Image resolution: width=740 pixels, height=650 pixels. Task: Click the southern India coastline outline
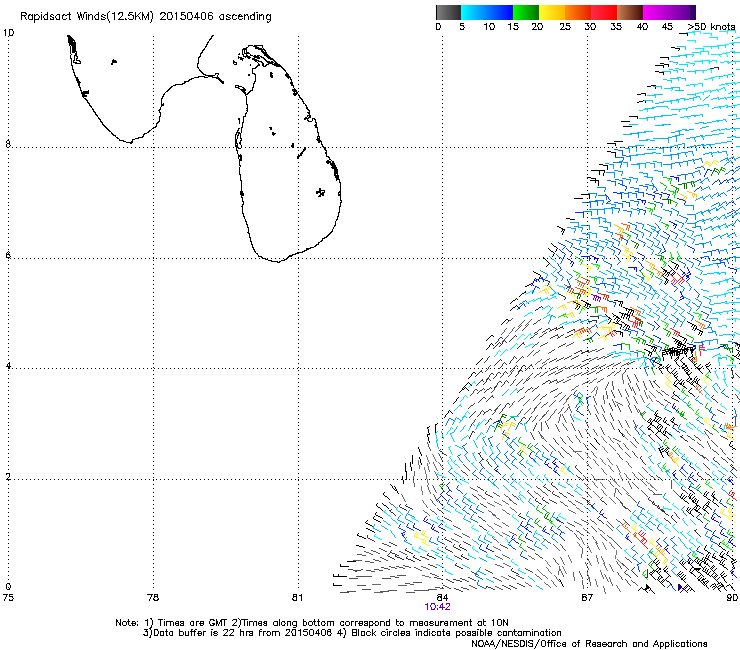pyautogui.click(x=145, y=89)
